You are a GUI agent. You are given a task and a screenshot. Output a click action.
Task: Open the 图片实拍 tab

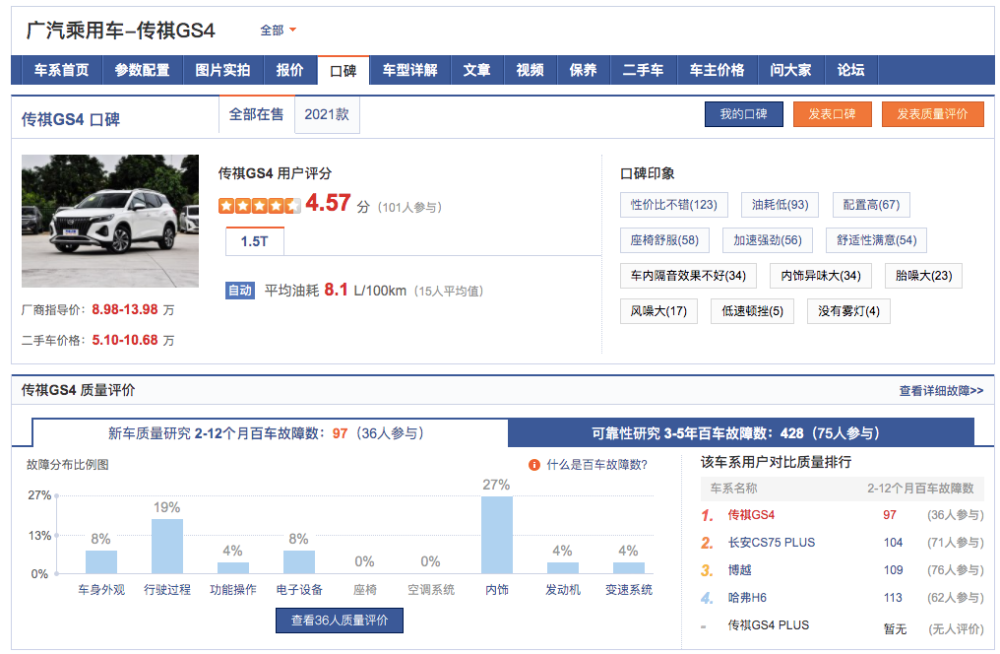pyautogui.click(x=223, y=70)
